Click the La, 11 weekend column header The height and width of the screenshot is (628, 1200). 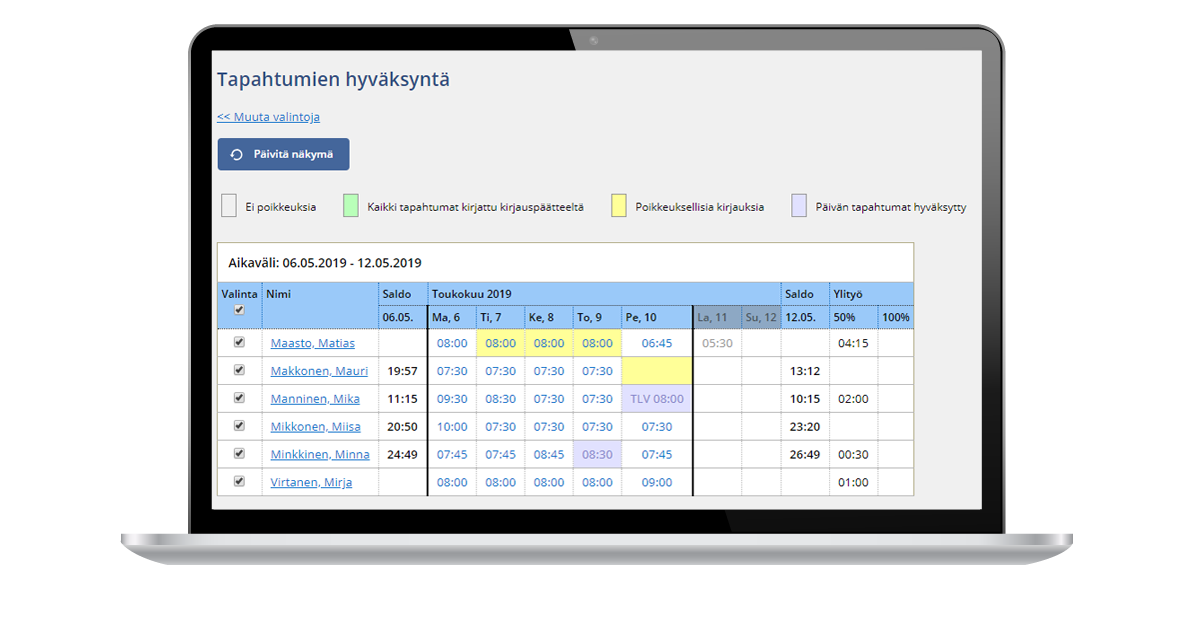pyautogui.click(x=717, y=317)
